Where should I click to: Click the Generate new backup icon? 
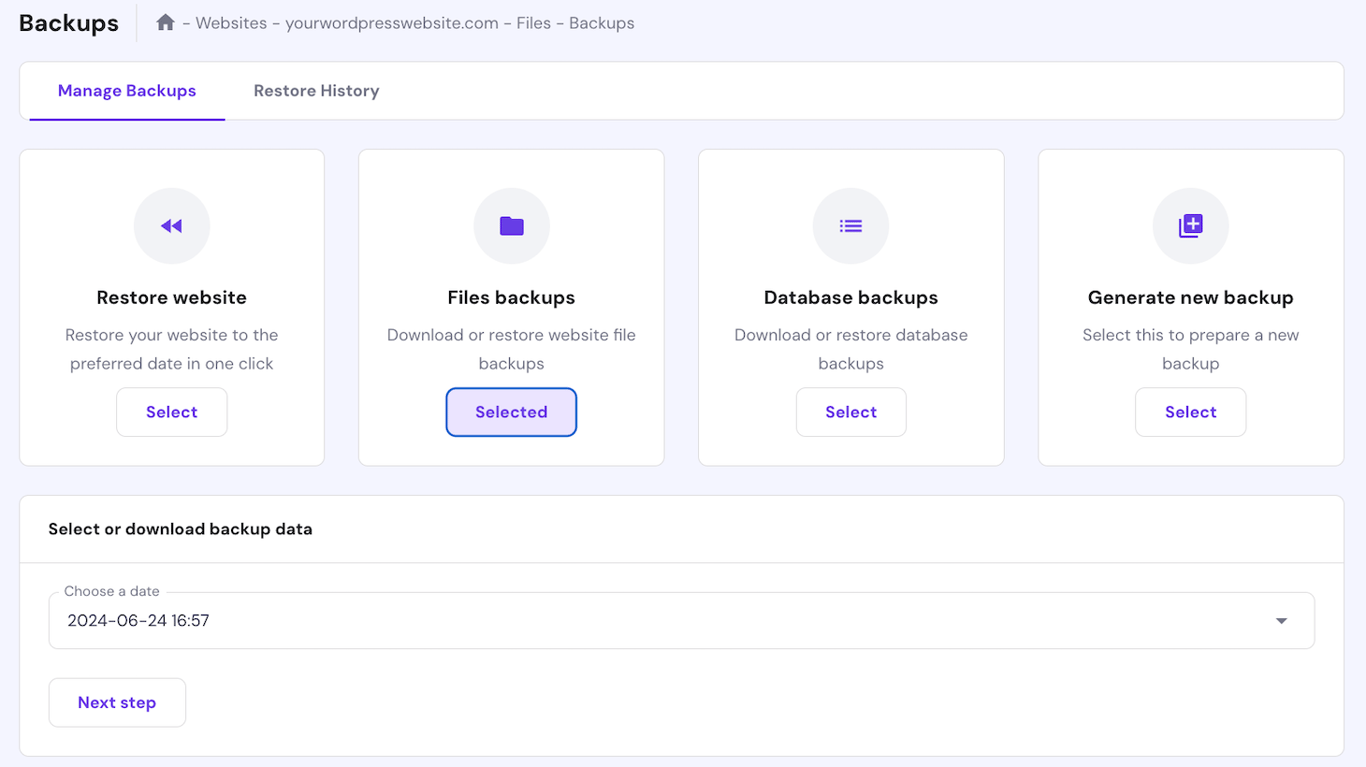(x=1190, y=226)
